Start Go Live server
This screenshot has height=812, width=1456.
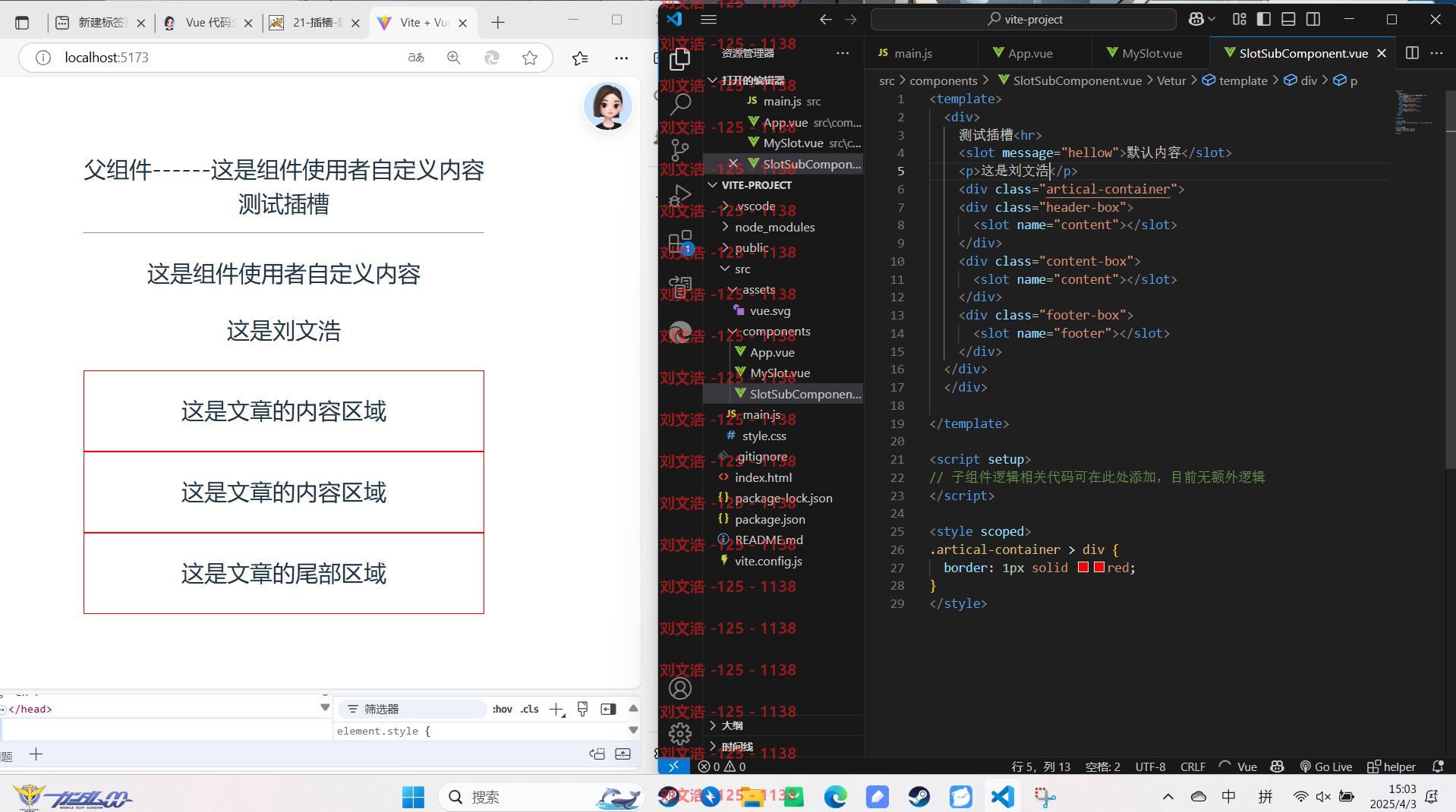point(1326,766)
